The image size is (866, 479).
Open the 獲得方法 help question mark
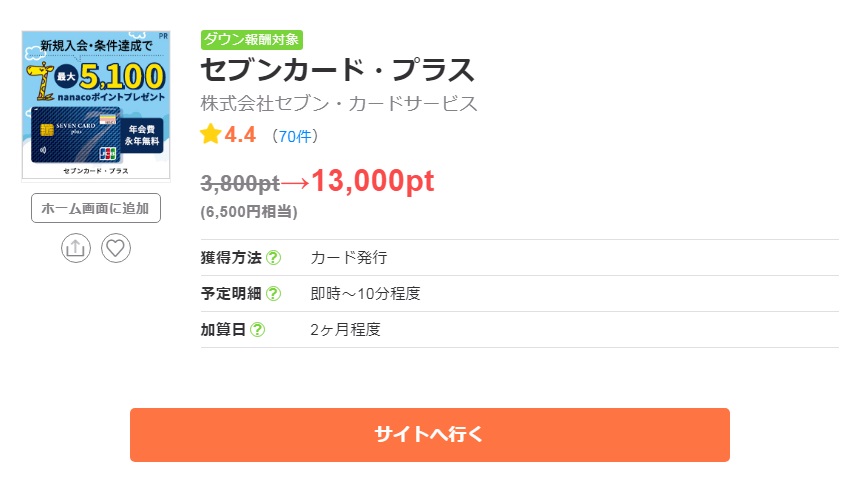(x=273, y=257)
